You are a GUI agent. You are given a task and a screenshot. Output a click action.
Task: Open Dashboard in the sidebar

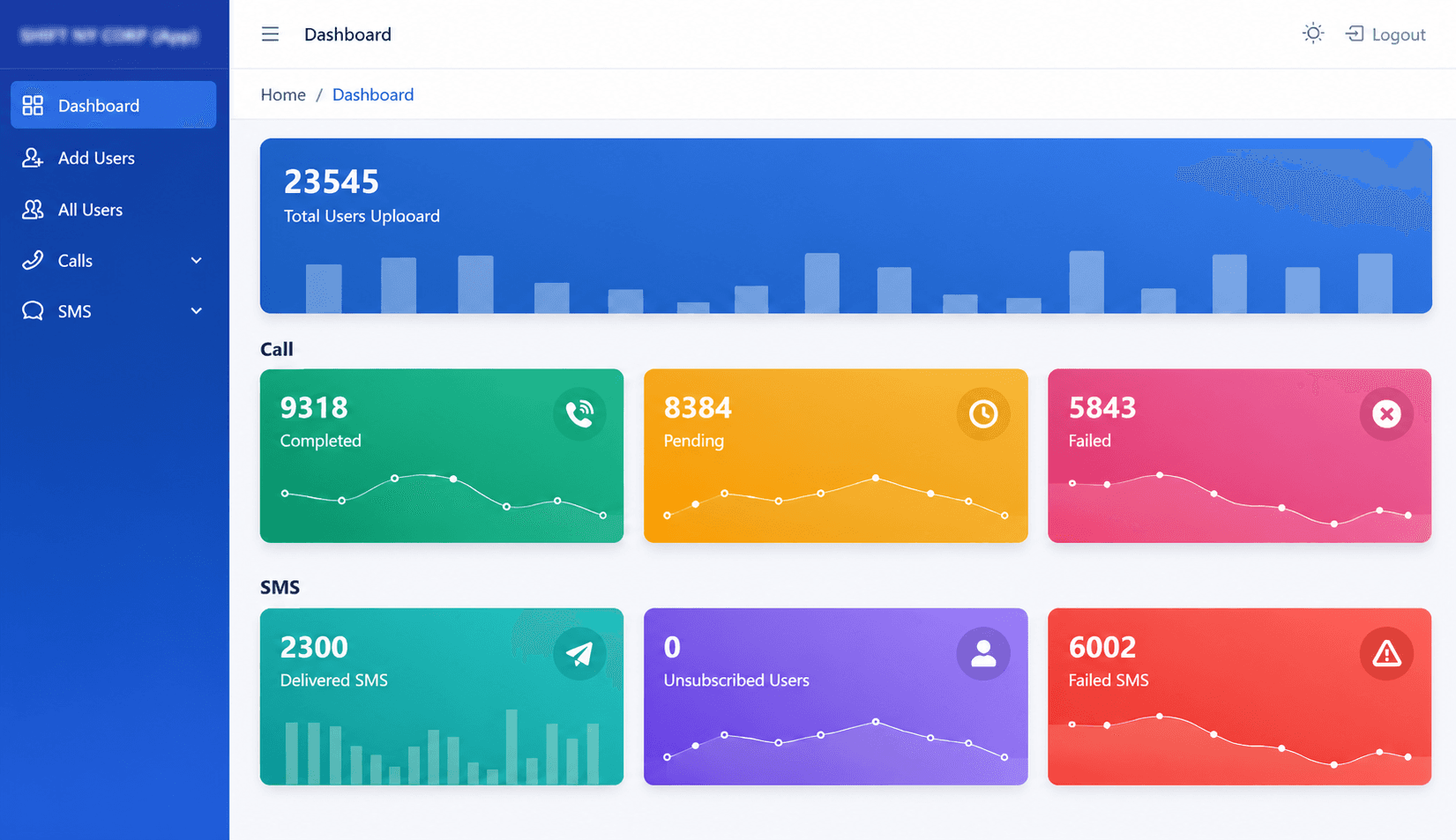coord(113,105)
